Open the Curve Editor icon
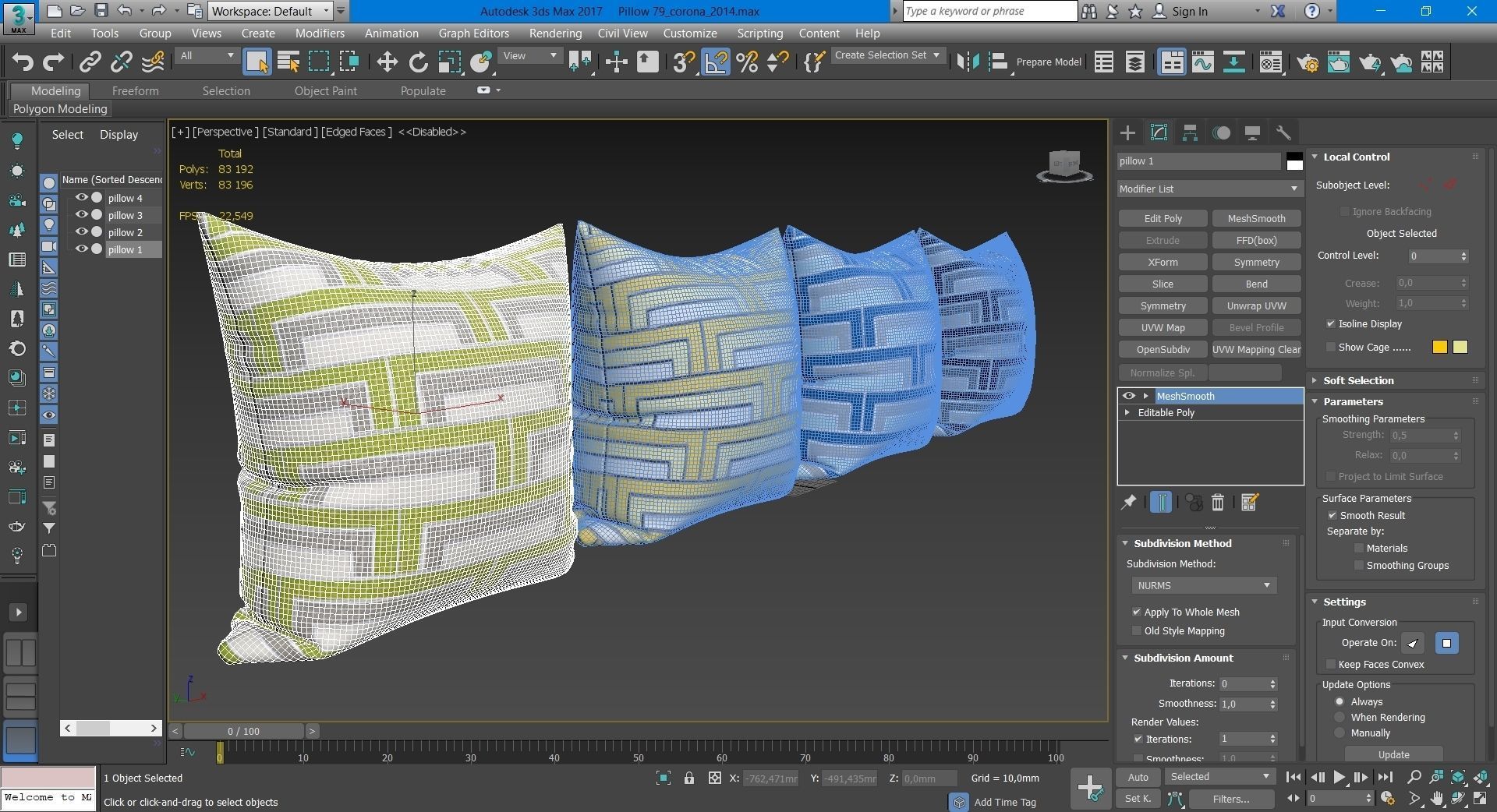The width and height of the screenshot is (1497, 812). (1202, 62)
